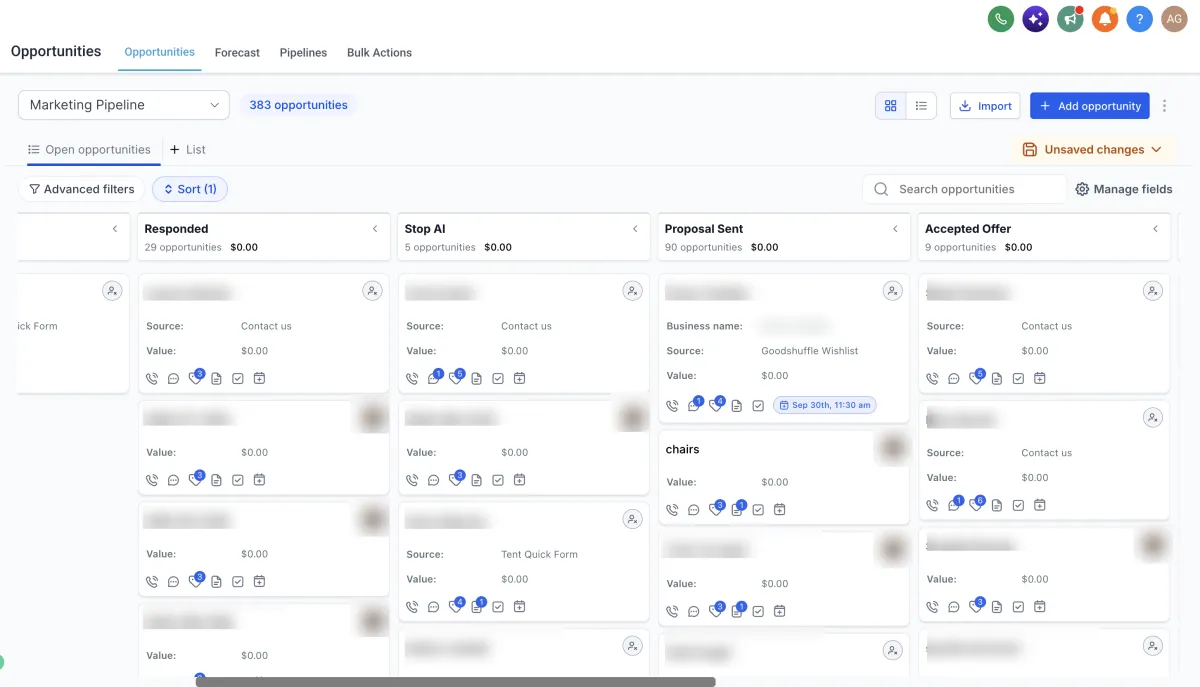Open notes icon on the chairs card
The width and height of the screenshot is (1200, 687).
pos(737,509)
